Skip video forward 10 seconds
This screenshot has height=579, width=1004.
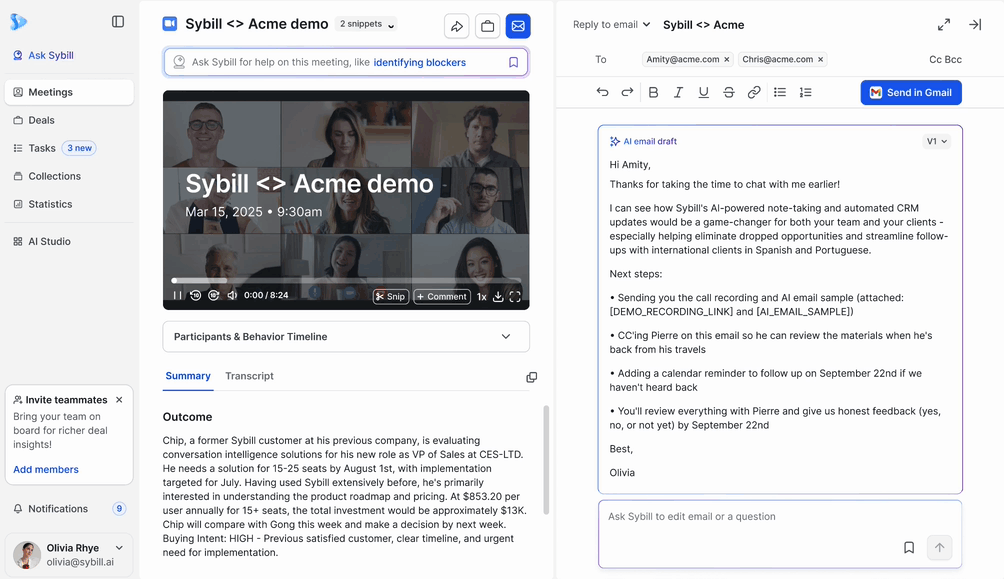[x=214, y=295]
